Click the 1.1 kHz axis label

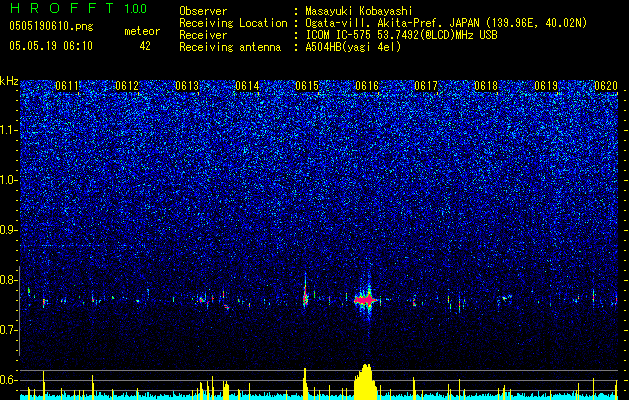click(x=9, y=130)
